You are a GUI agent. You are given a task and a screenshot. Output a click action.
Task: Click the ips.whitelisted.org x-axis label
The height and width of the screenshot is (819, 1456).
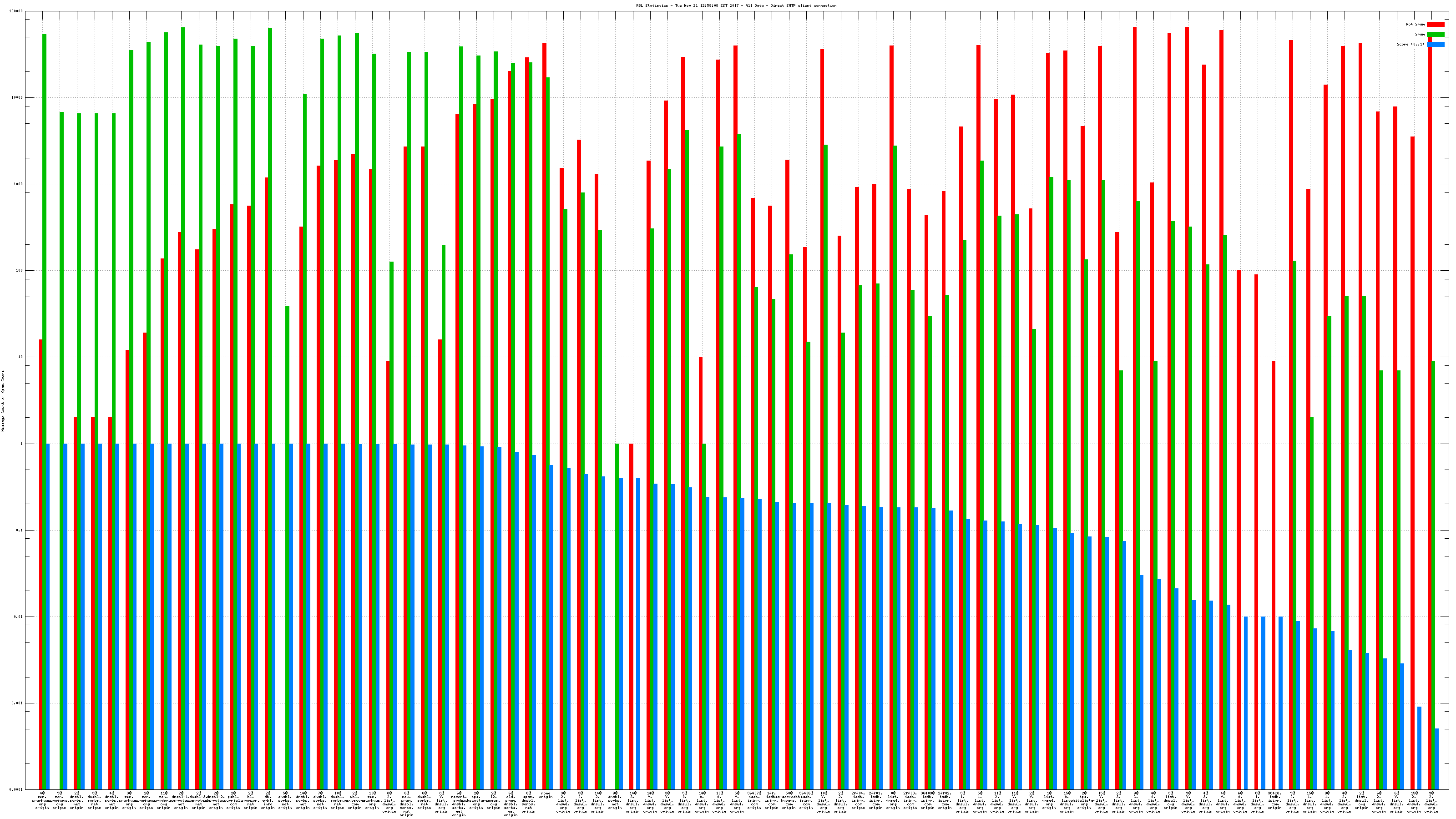(1084, 800)
